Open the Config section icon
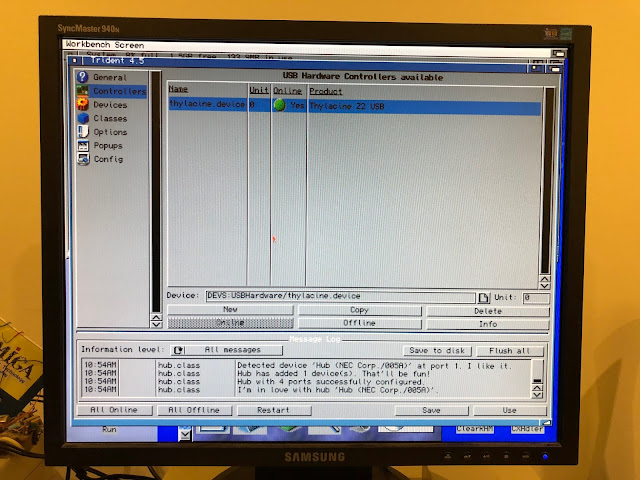640x480 pixels. 83,159
